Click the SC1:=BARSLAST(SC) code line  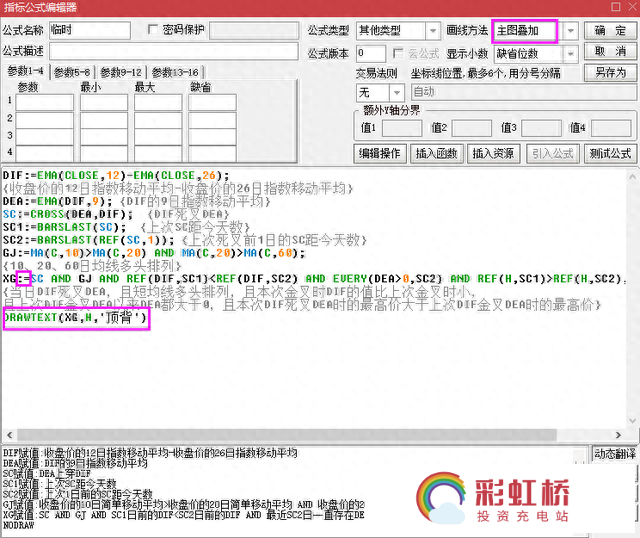click(64, 227)
